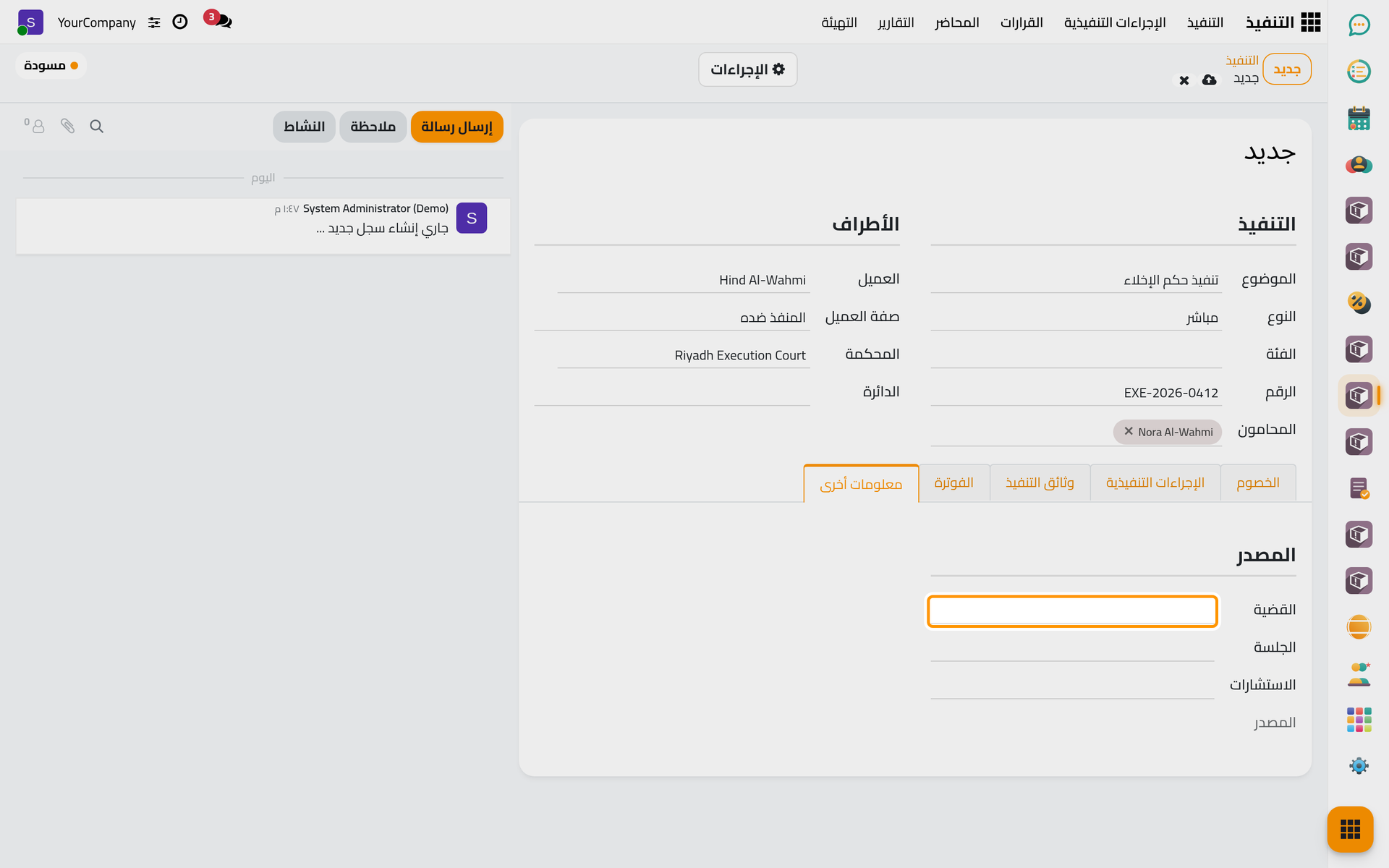Click the orange floating apps grid button
The height and width of the screenshot is (868, 1389).
1350,829
